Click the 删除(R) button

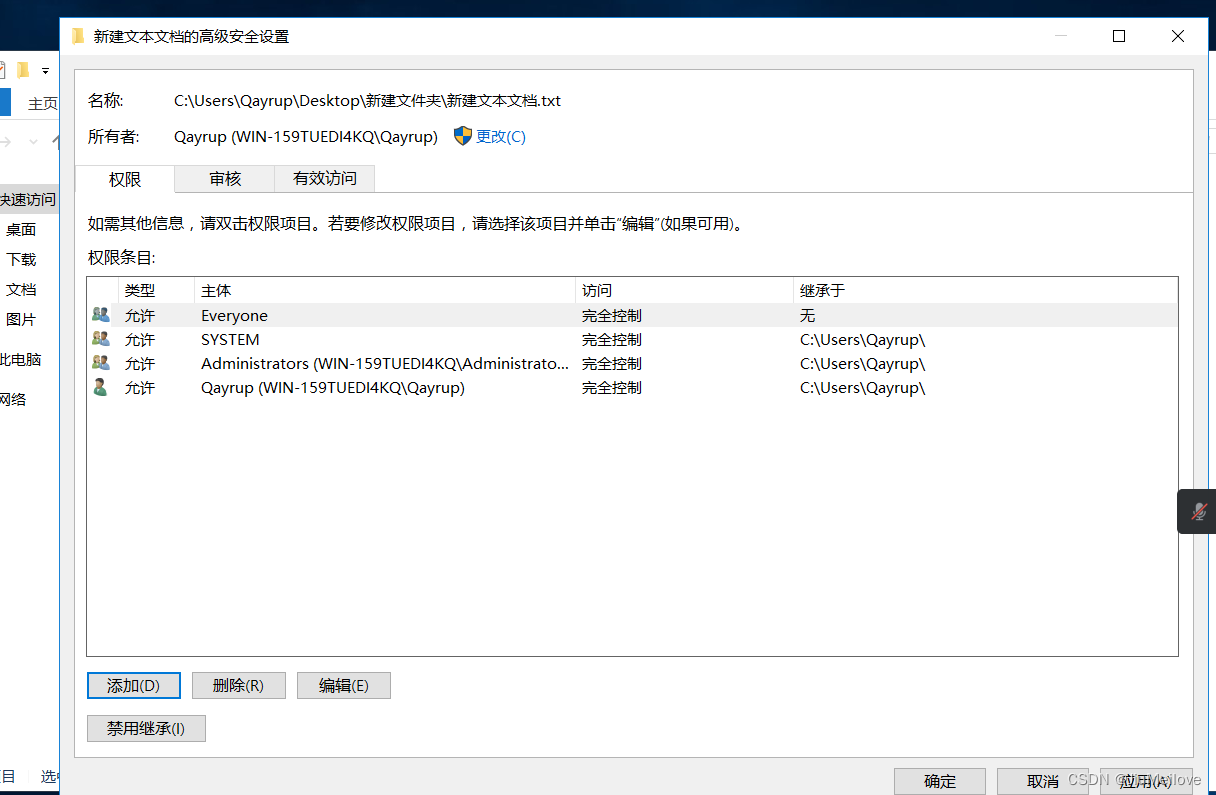pyautogui.click(x=239, y=685)
